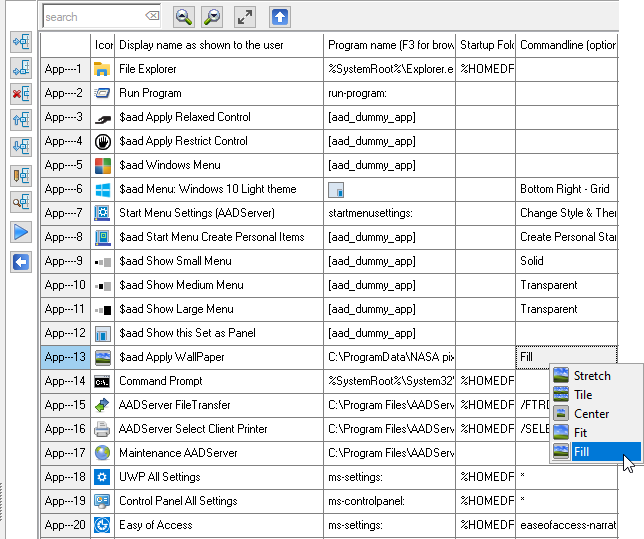
Task: Click the move row down icon
Action: click(x=20, y=147)
